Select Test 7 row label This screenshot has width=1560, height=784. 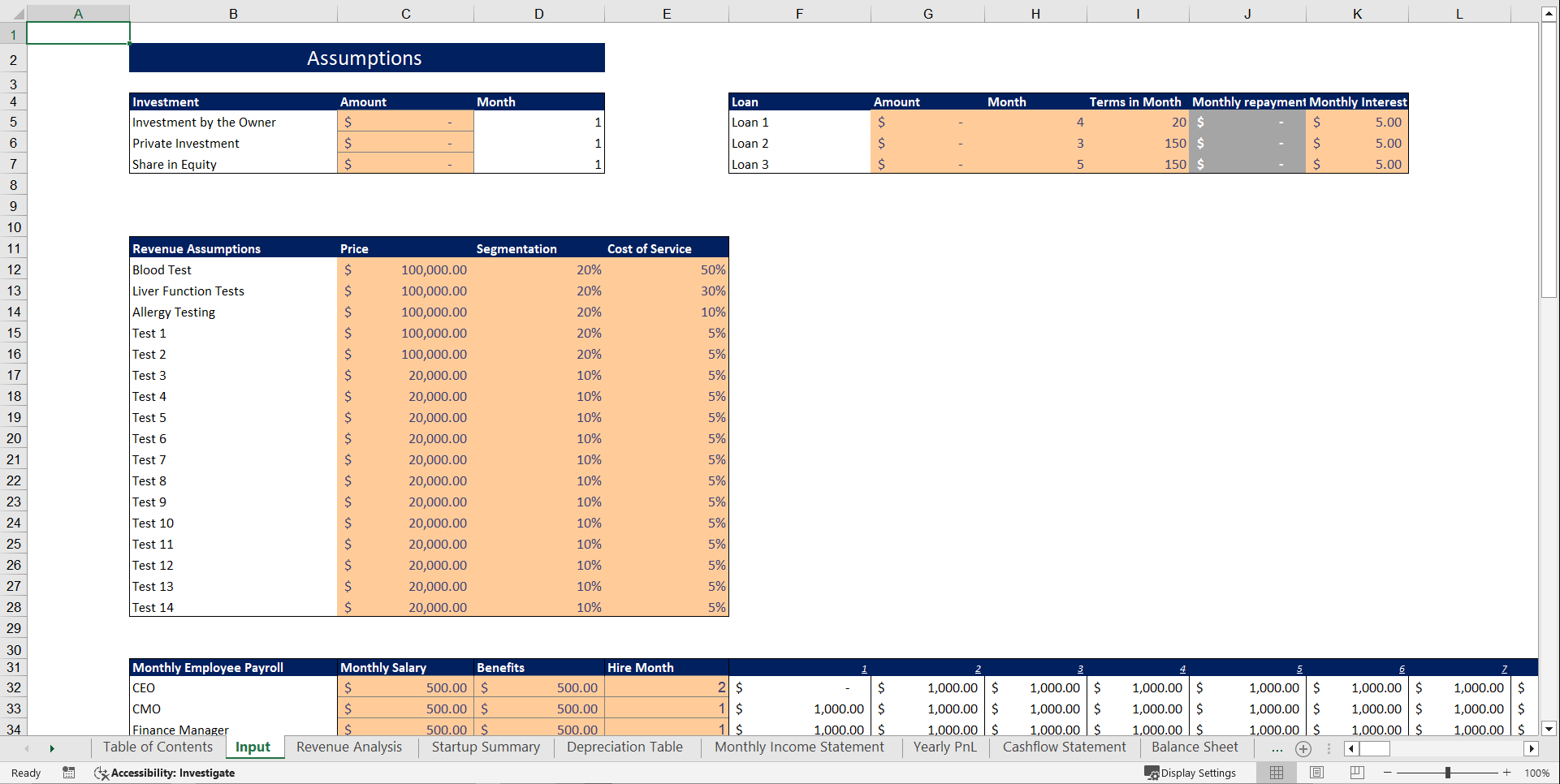[x=233, y=459]
